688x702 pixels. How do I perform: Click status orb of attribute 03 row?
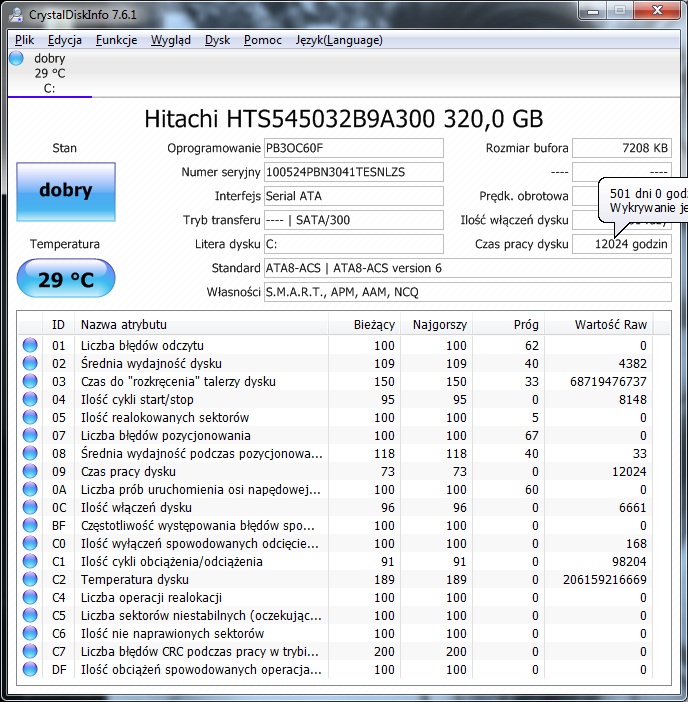click(x=30, y=381)
